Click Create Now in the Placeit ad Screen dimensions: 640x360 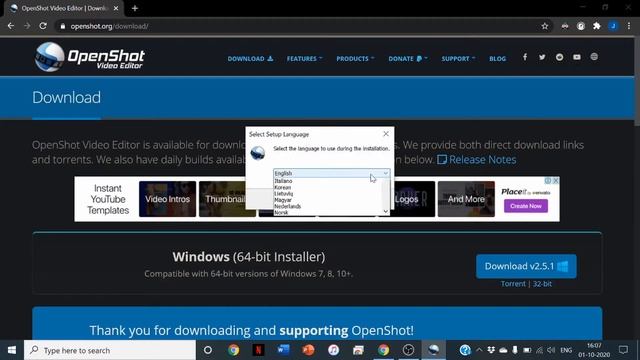pos(526,206)
